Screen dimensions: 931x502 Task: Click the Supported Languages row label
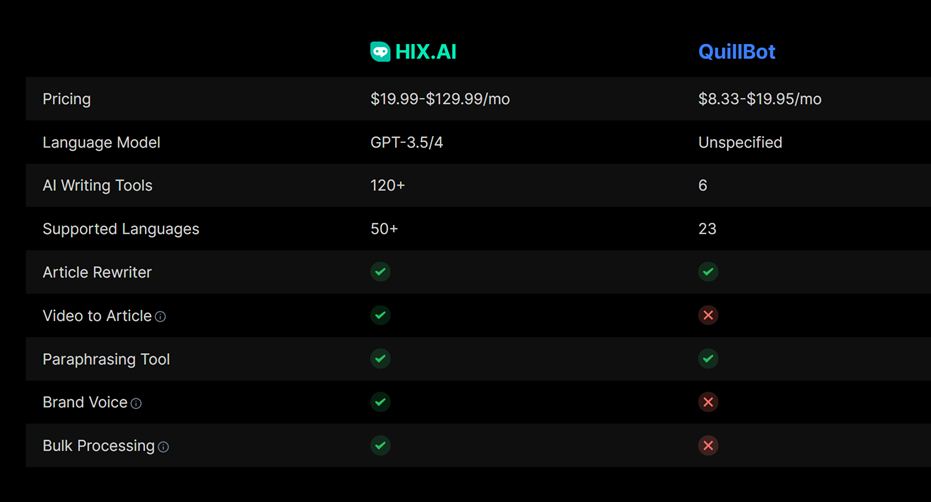coord(120,229)
